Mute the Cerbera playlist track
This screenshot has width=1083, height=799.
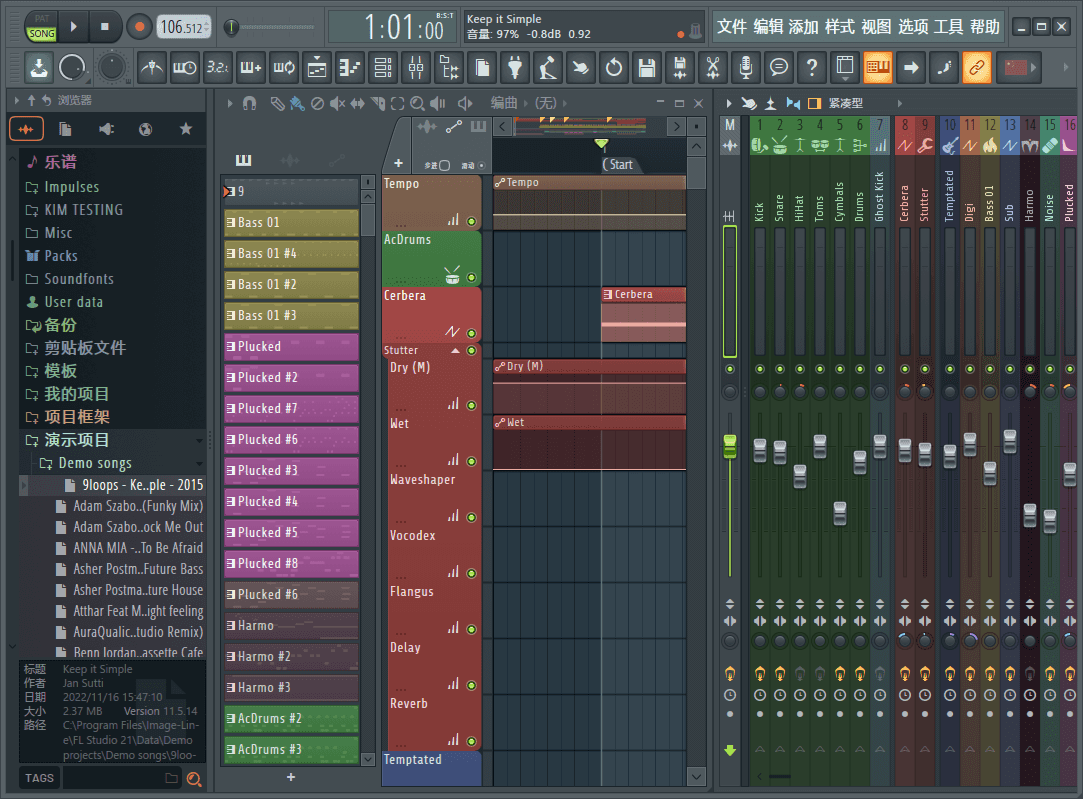point(472,333)
